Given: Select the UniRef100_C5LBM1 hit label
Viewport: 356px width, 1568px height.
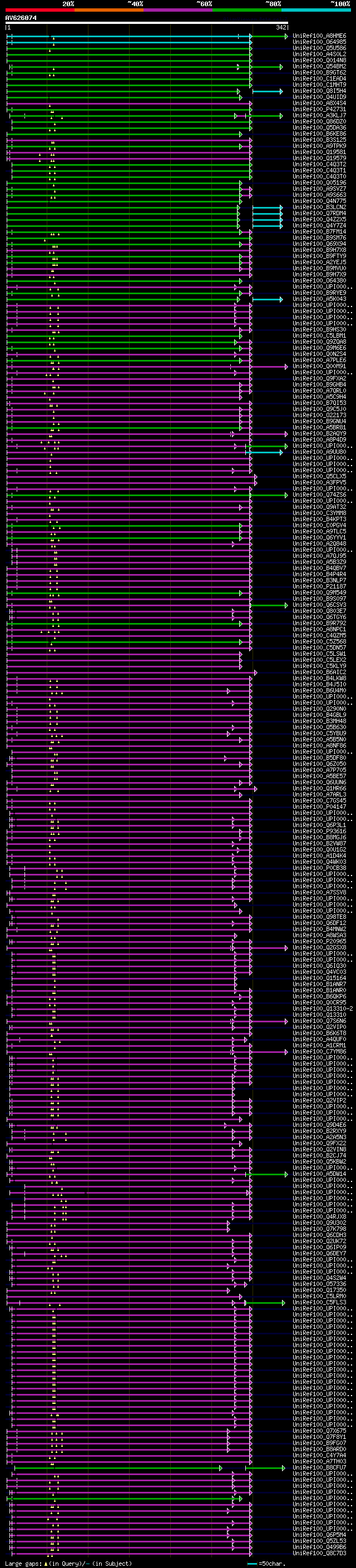Looking at the screenshot, I should tap(319, 335).
